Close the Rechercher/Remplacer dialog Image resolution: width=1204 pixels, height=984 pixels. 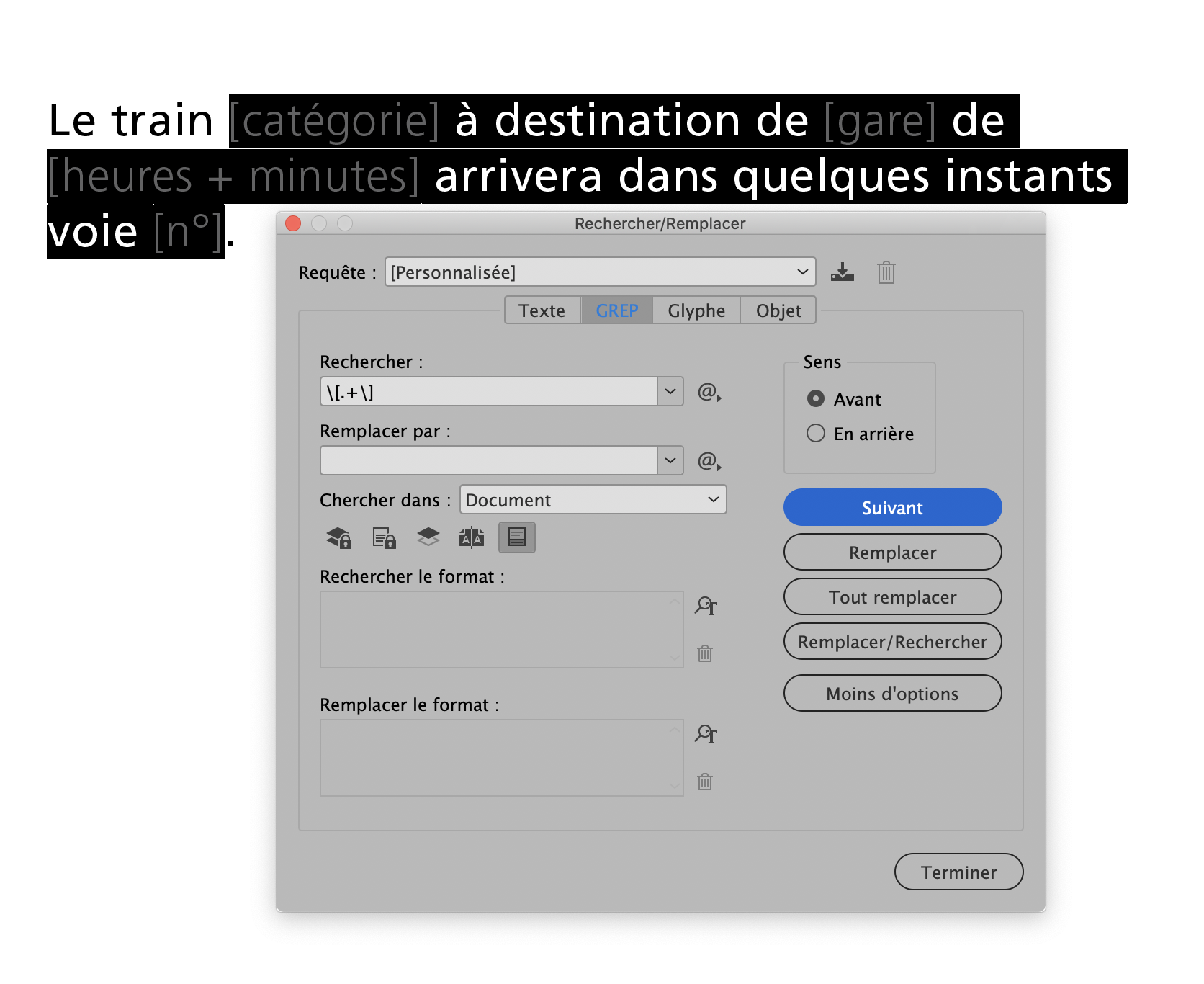pos(293,223)
